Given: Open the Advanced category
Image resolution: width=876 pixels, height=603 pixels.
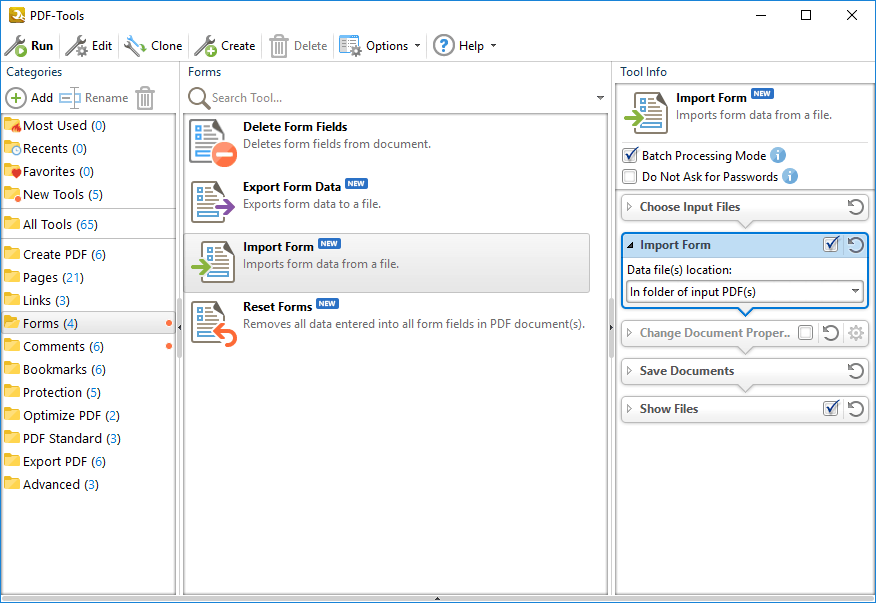Looking at the screenshot, I should coord(88,484).
